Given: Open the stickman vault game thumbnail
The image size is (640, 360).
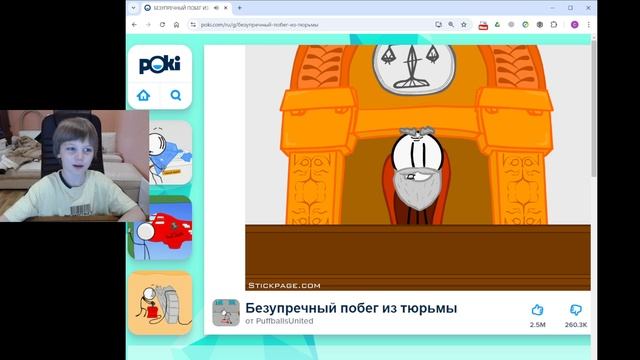Looking at the screenshot, I should (x=160, y=303).
